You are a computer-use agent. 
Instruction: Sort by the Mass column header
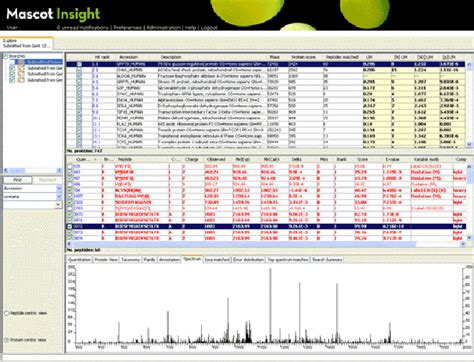[x=274, y=57]
